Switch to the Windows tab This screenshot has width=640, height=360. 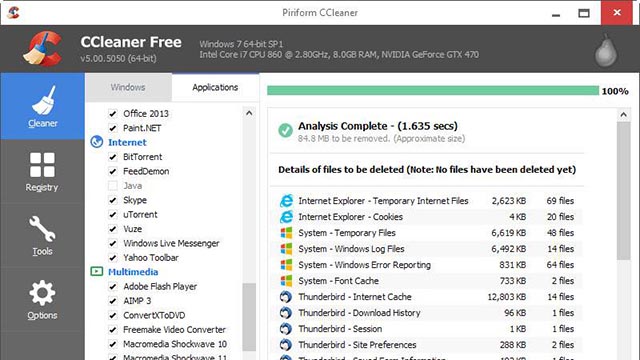point(128,87)
